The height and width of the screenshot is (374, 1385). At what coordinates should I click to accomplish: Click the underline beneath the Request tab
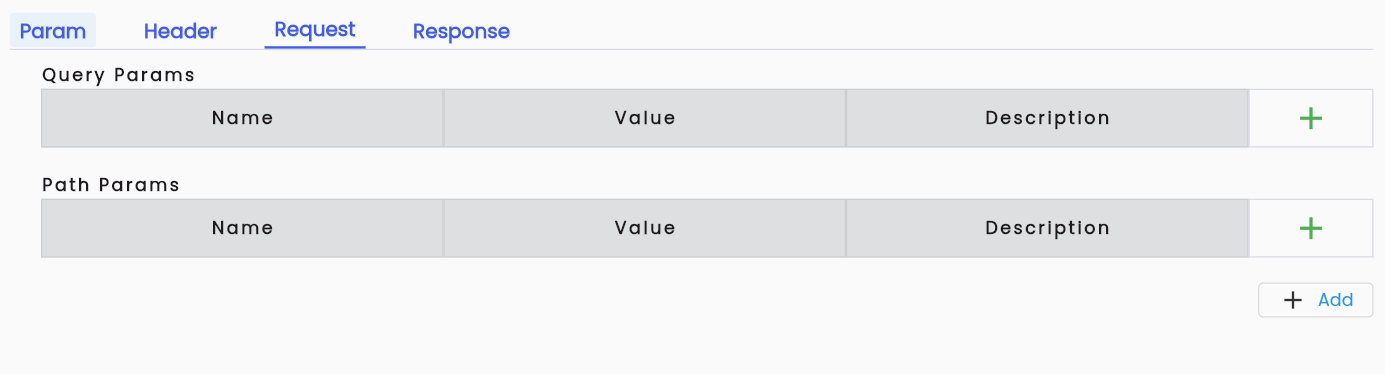(x=315, y=46)
